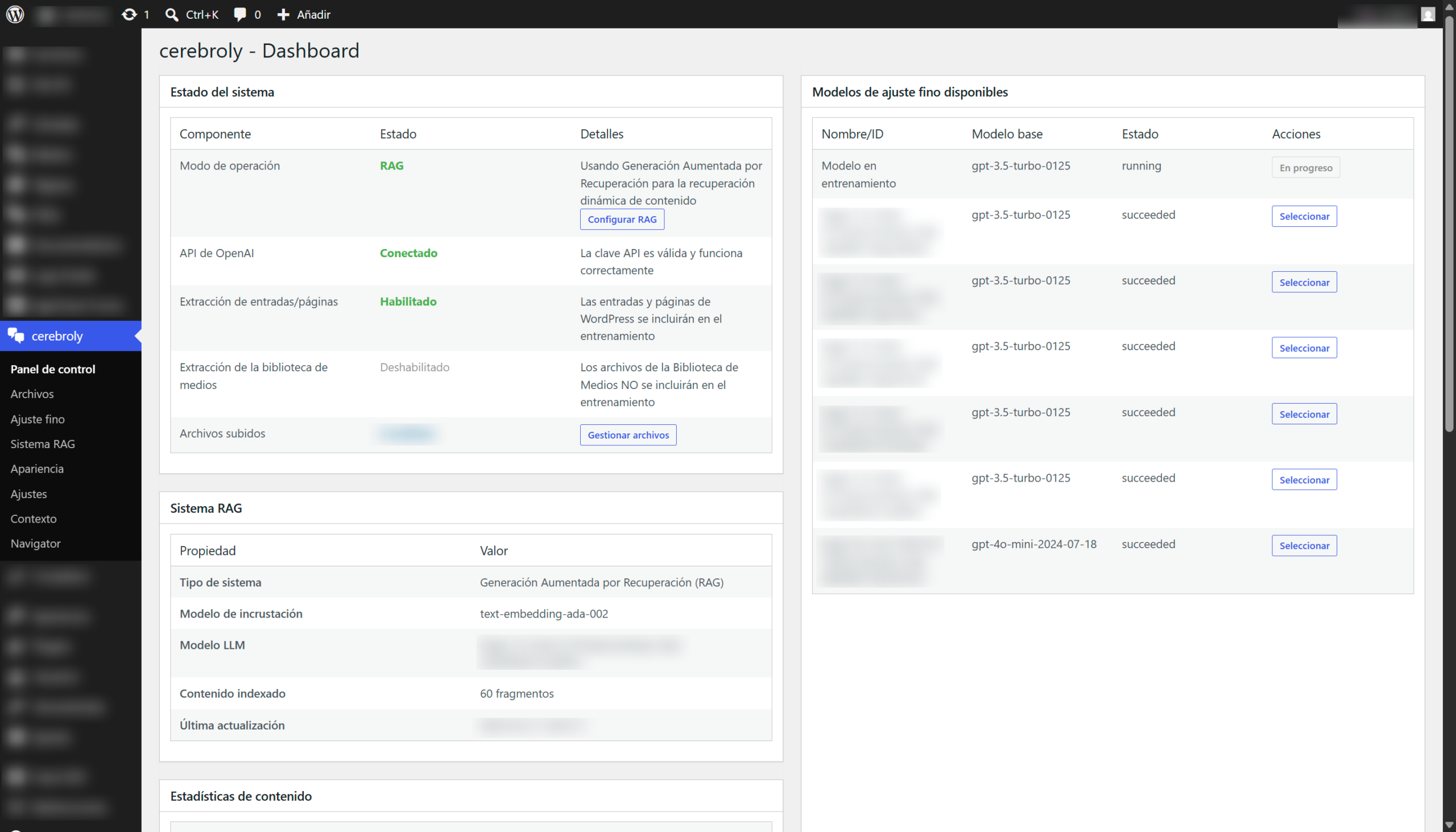Click the Sistema RAG panel heading
The image size is (1456, 832).
[206, 508]
